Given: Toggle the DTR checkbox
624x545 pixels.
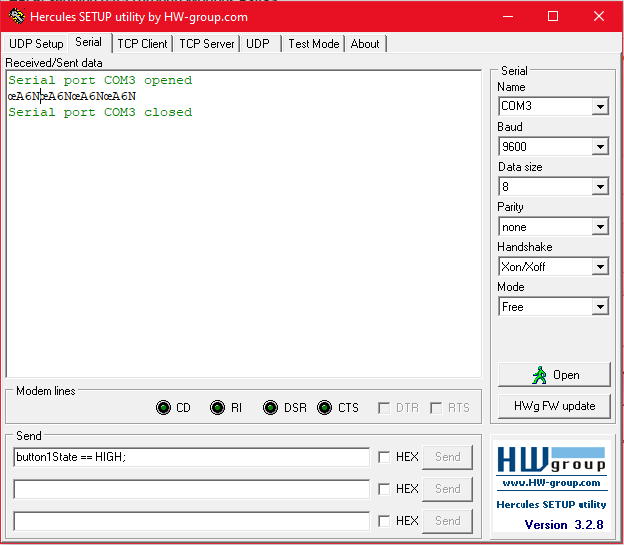Looking at the screenshot, I should (384, 408).
